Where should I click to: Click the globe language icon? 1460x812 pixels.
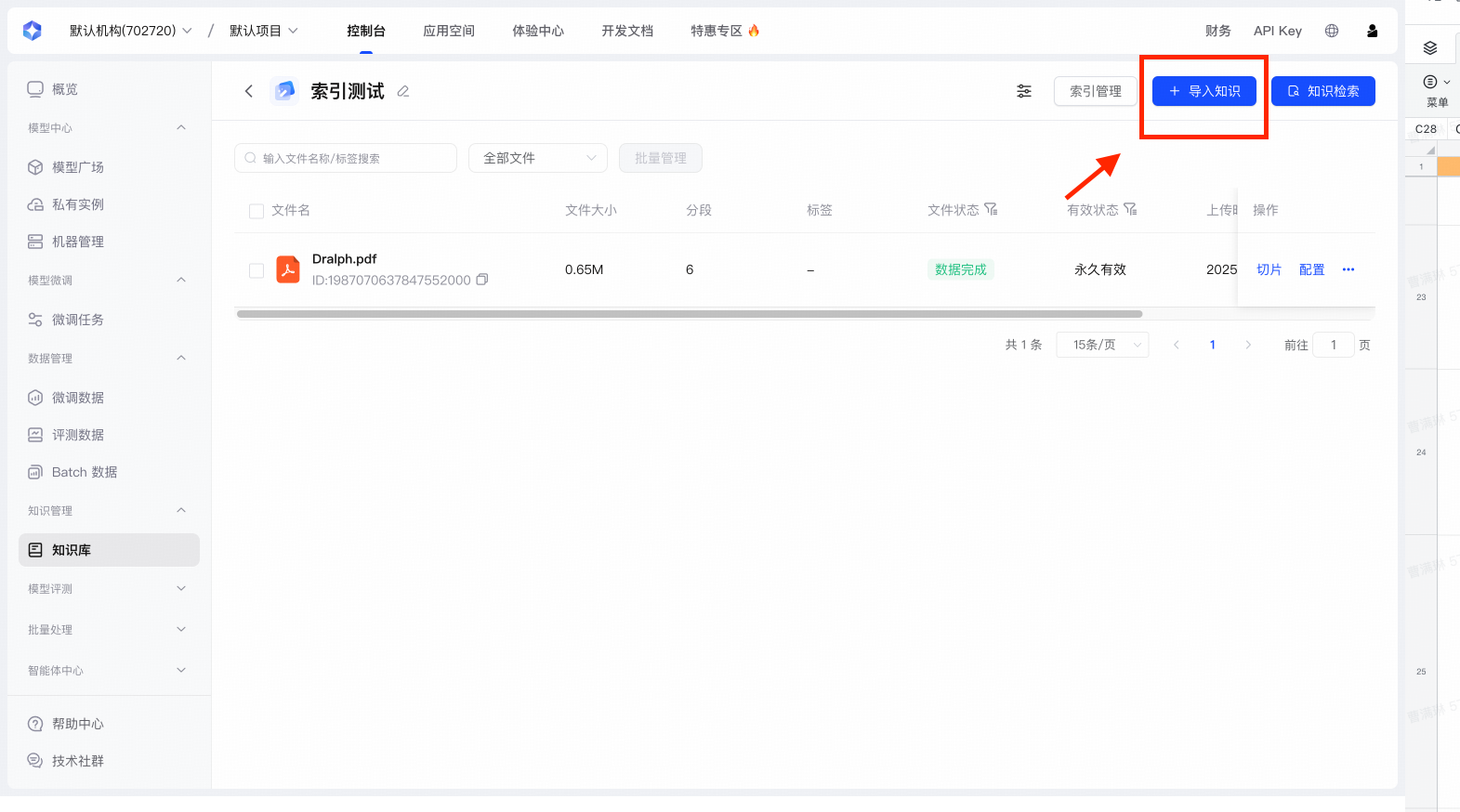coord(1331,31)
